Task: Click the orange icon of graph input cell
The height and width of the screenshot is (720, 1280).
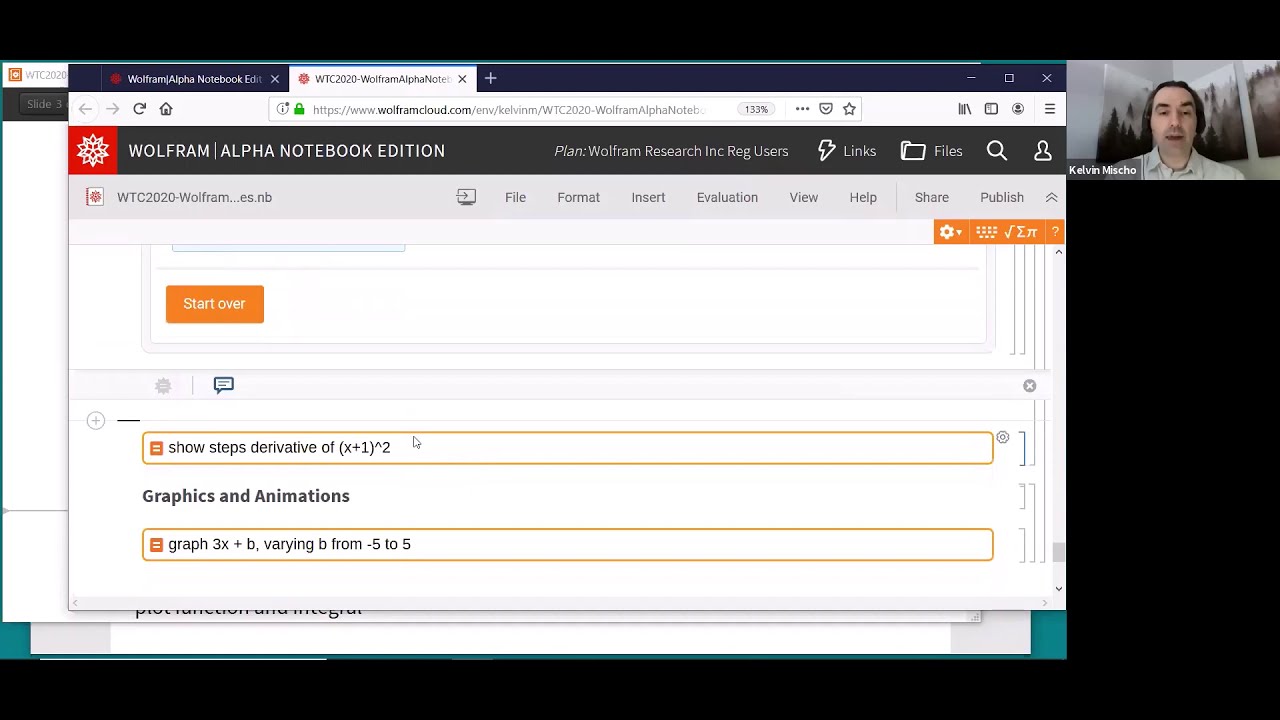Action: pyautogui.click(x=156, y=545)
